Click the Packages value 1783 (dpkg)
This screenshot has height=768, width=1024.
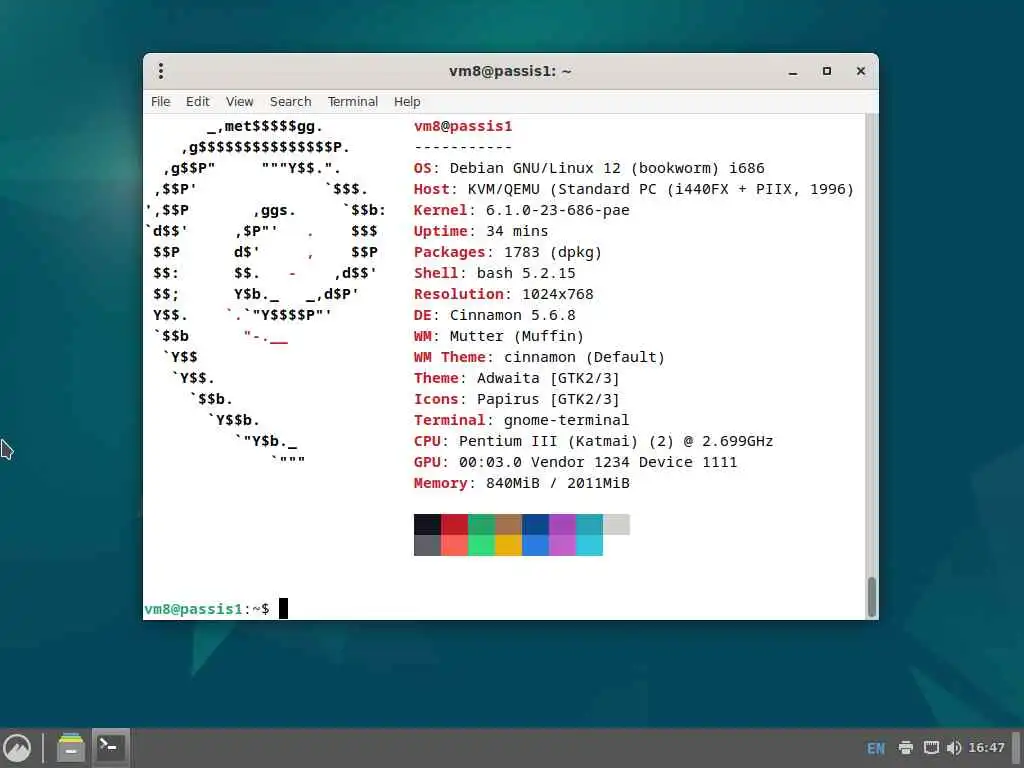[x=552, y=252]
